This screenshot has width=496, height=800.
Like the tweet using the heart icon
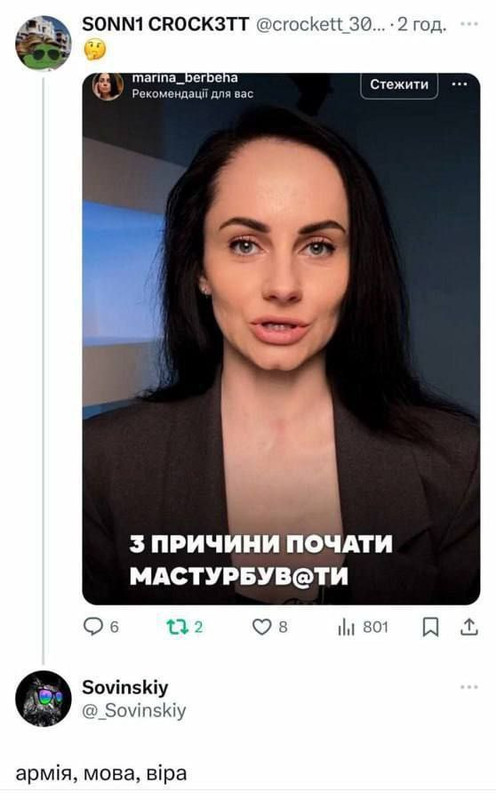click(261, 627)
